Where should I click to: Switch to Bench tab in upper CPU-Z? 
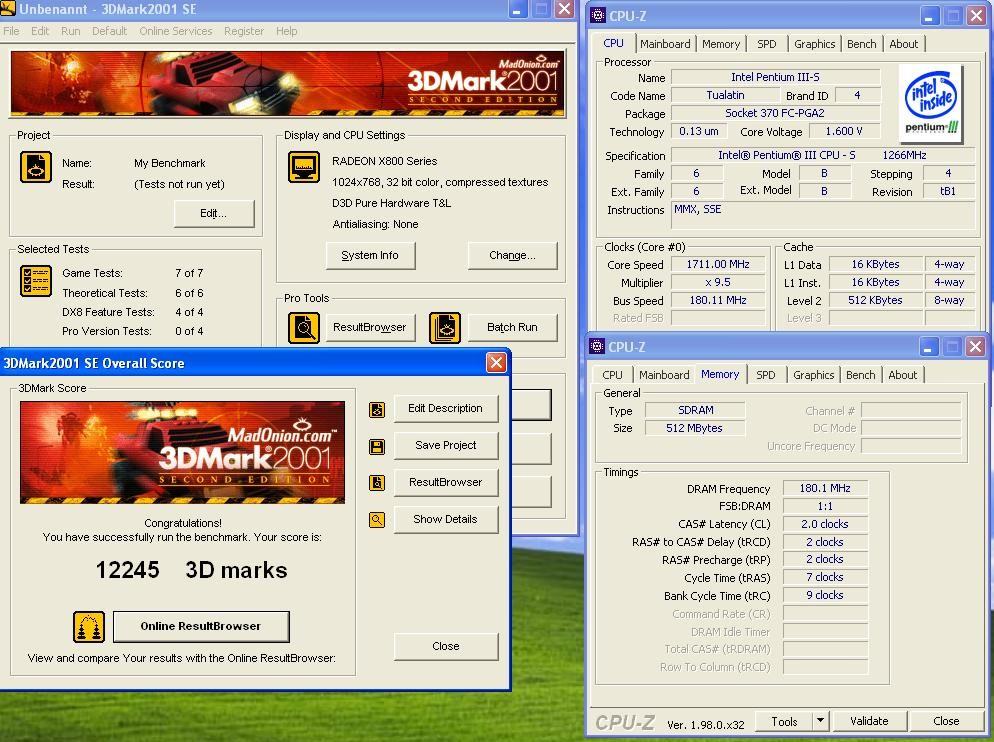click(x=862, y=44)
